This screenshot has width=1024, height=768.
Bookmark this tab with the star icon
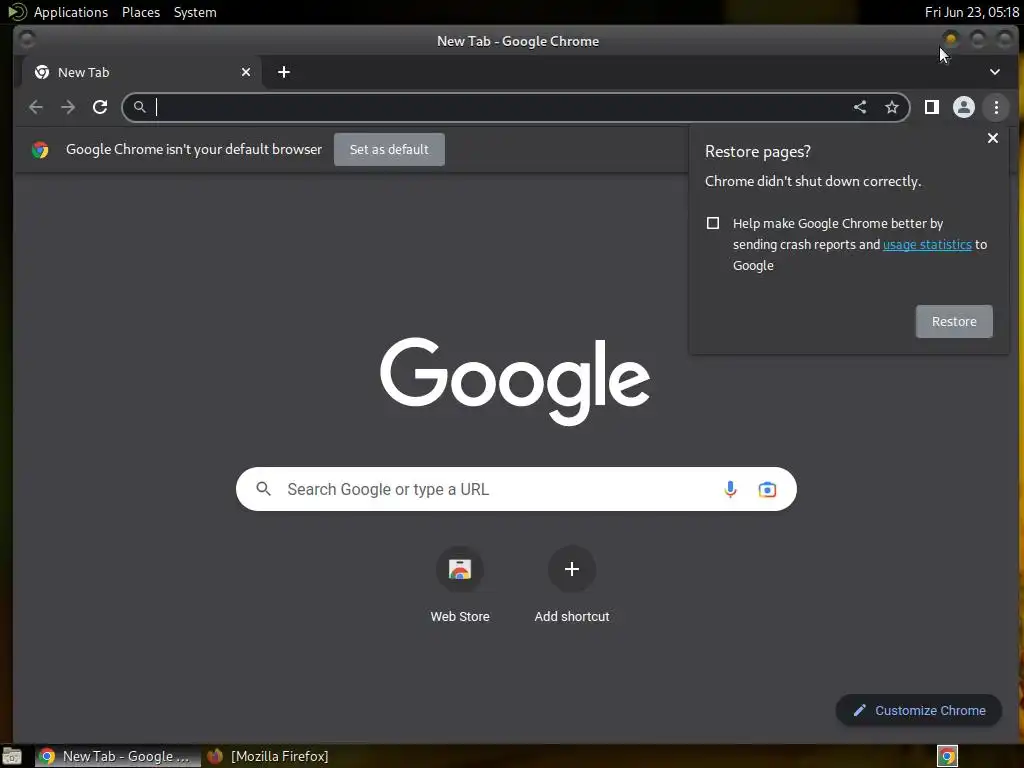tap(891, 107)
